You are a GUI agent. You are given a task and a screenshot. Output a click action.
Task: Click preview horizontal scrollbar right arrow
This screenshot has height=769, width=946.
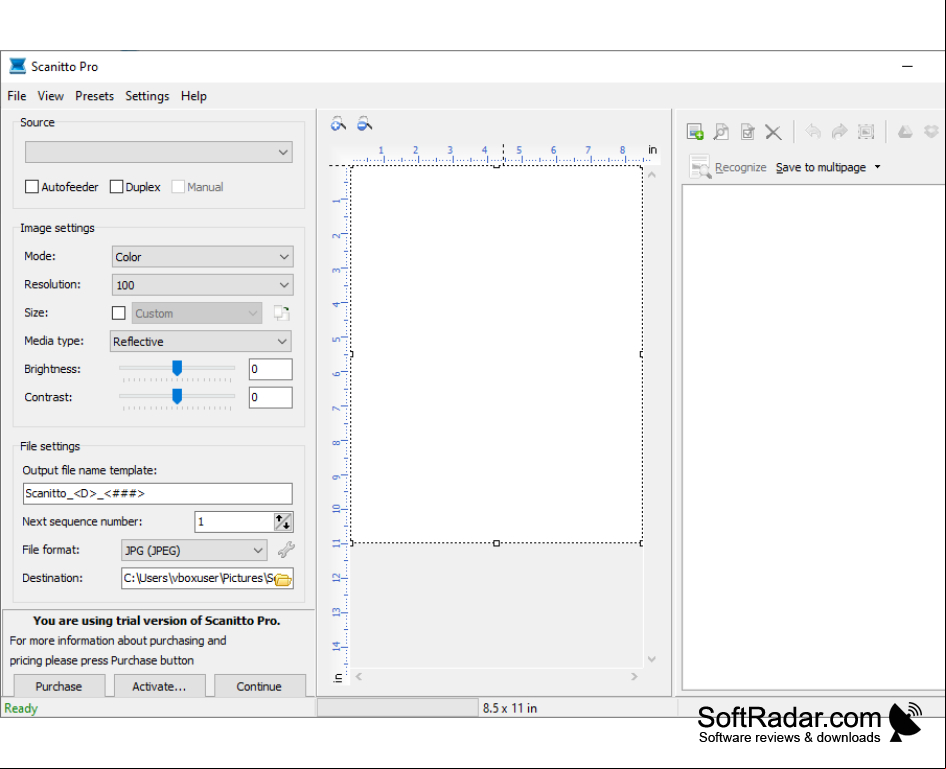[x=634, y=677]
